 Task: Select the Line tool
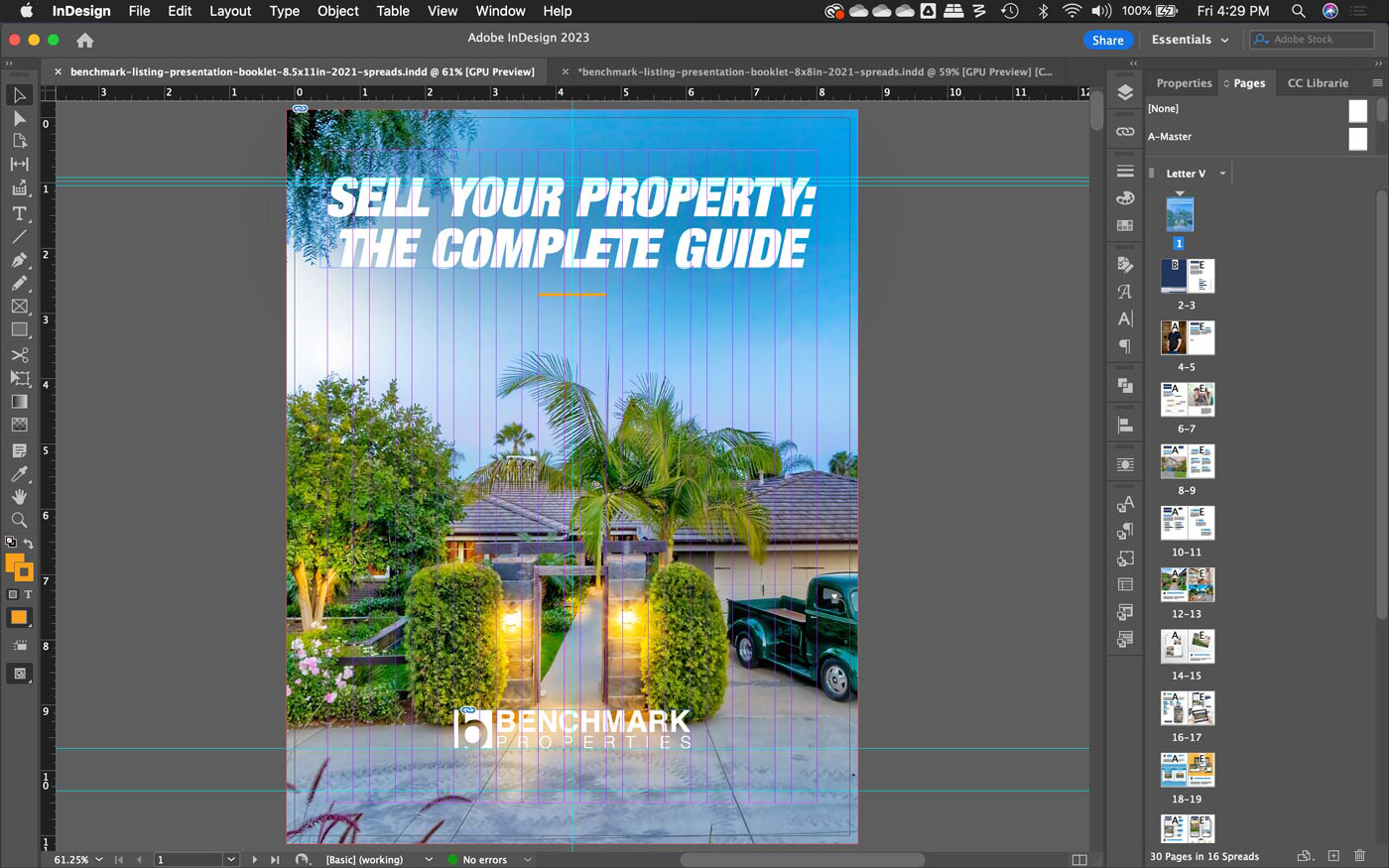pos(19,236)
